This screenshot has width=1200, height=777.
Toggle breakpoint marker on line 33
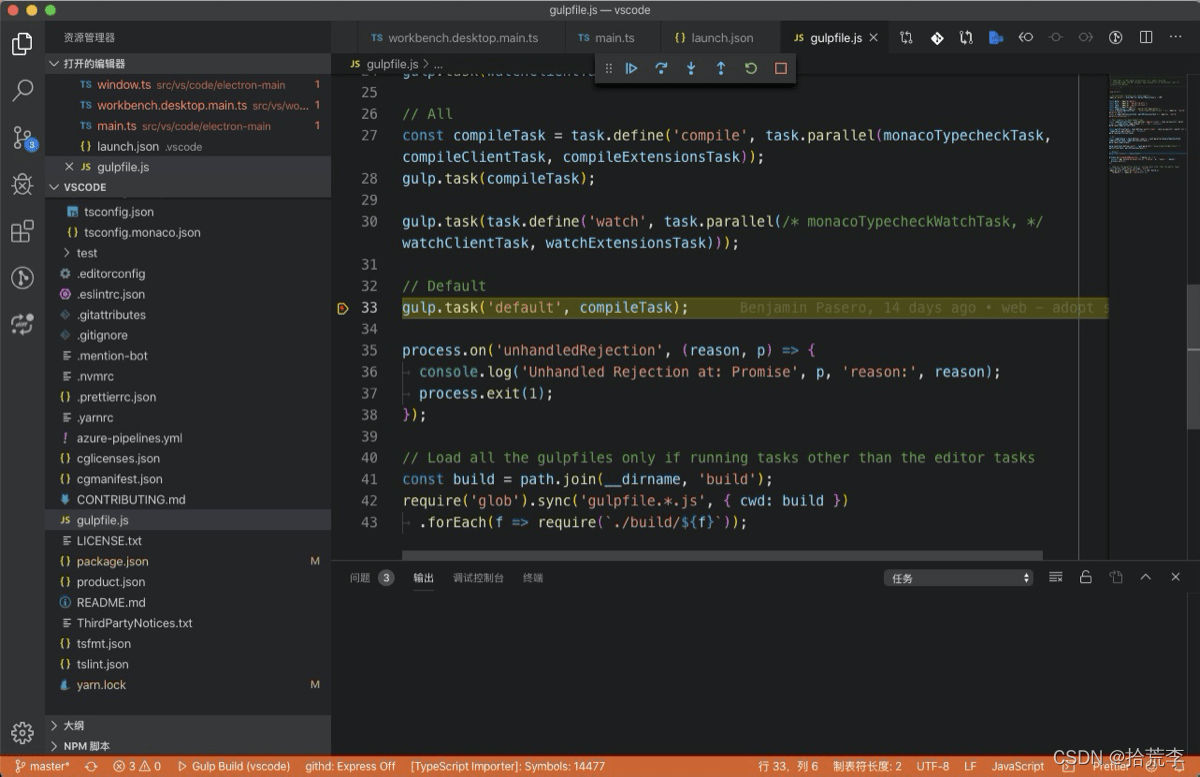[x=343, y=308]
